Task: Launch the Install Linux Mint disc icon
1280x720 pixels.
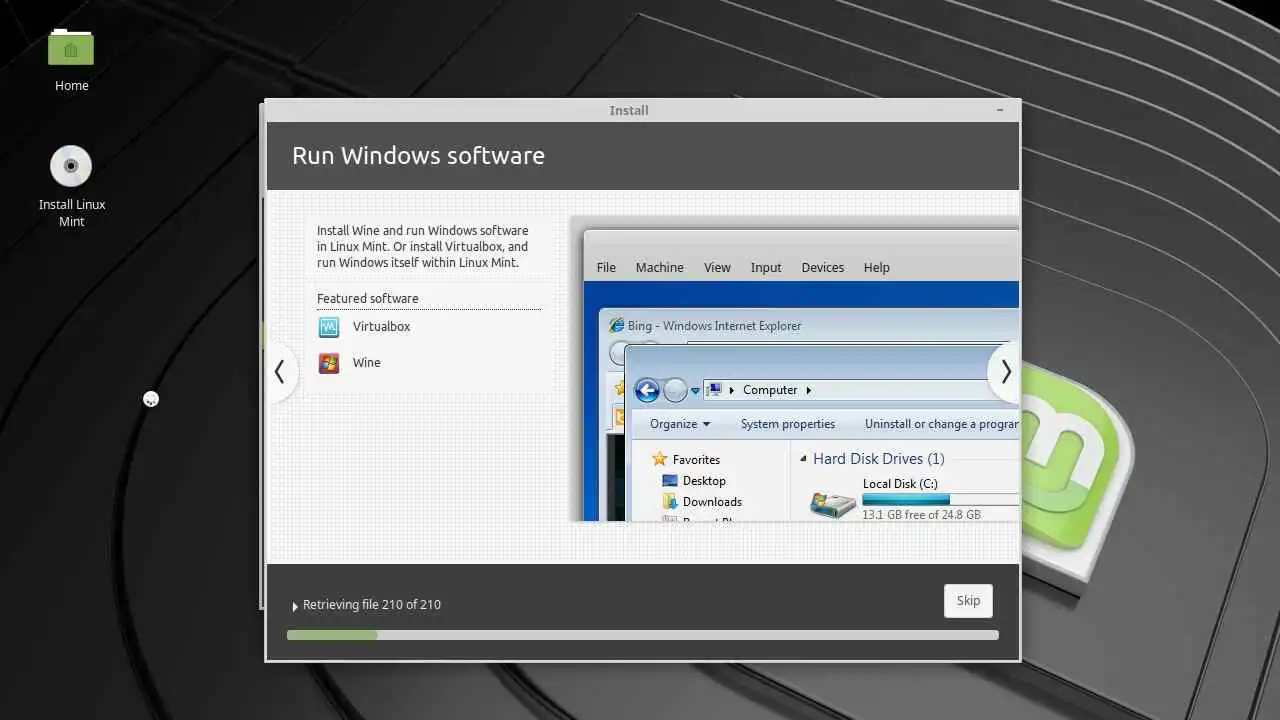Action: pos(71,166)
